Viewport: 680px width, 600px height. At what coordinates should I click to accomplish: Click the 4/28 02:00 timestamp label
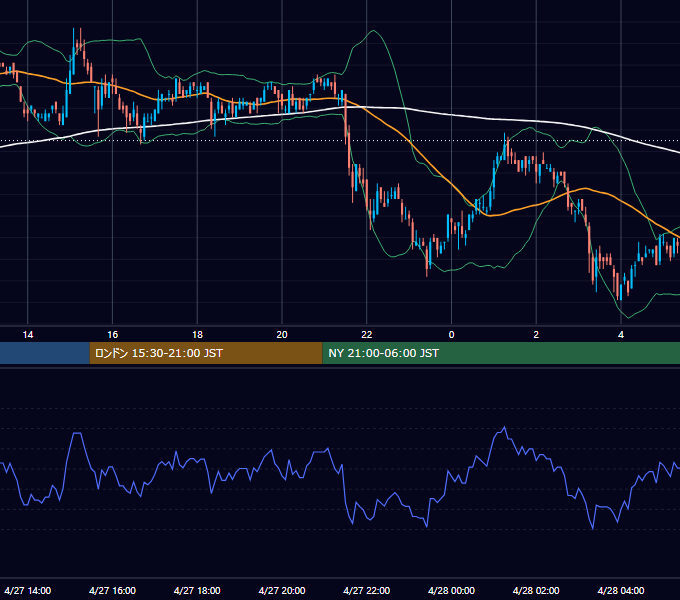536,590
